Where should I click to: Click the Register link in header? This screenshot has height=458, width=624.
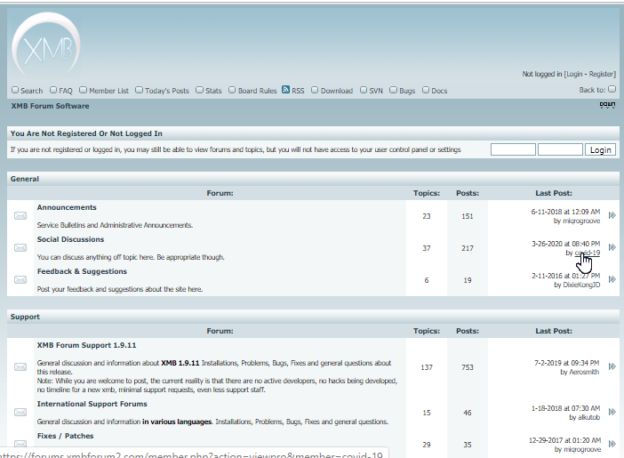[x=601, y=74]
